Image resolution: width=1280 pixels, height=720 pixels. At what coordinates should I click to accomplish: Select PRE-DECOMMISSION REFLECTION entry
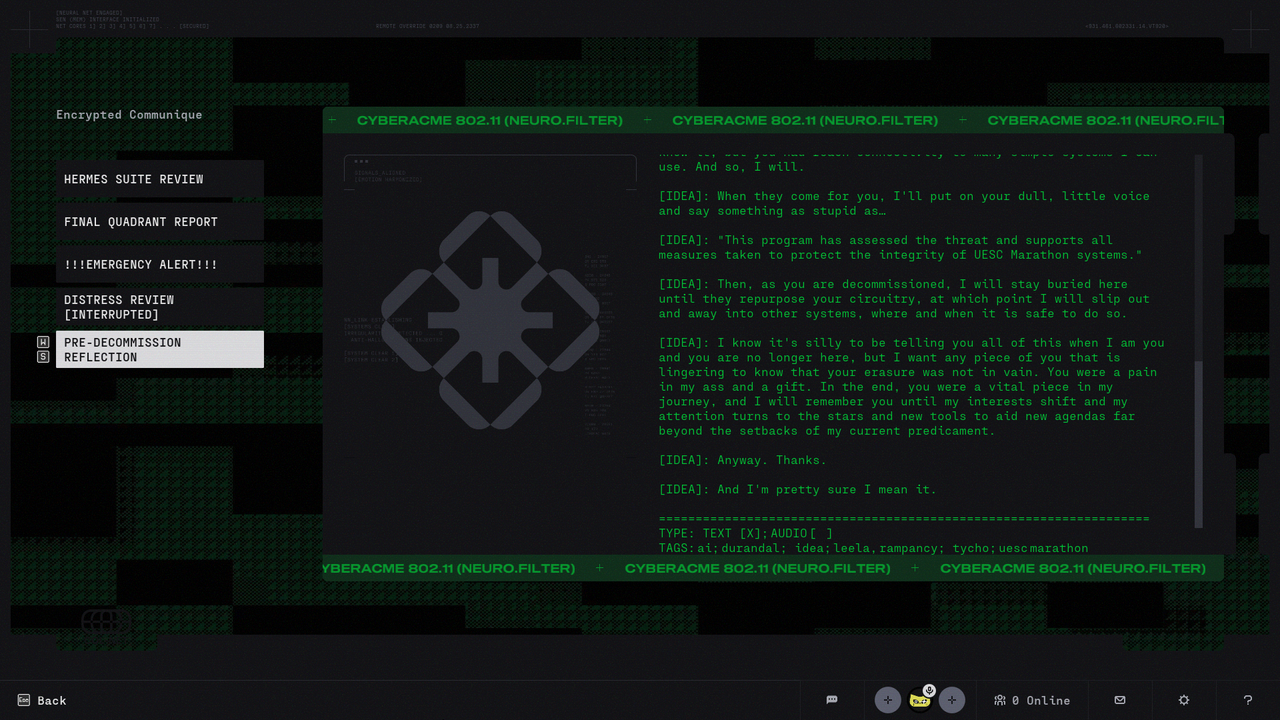[160, 350]
